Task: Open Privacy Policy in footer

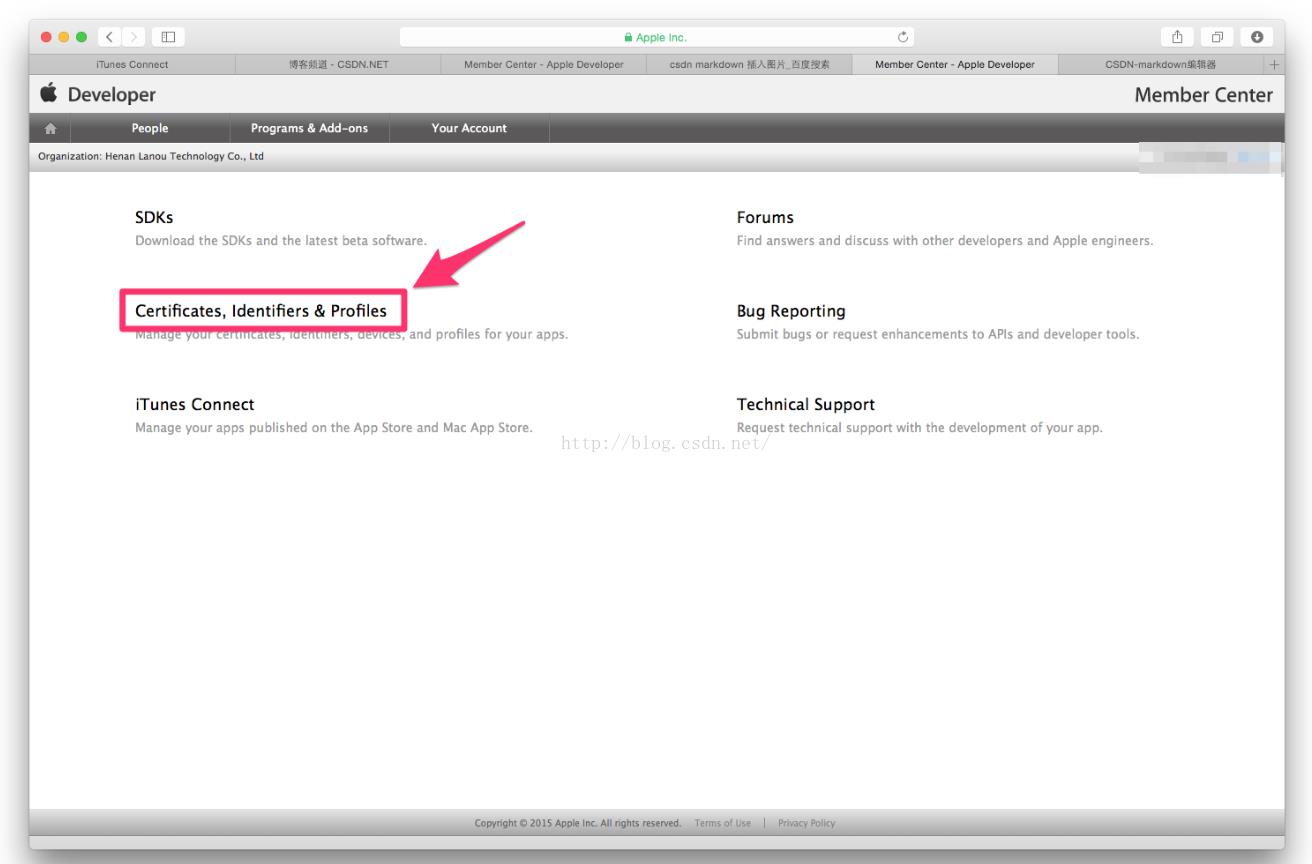Action: 806,823
